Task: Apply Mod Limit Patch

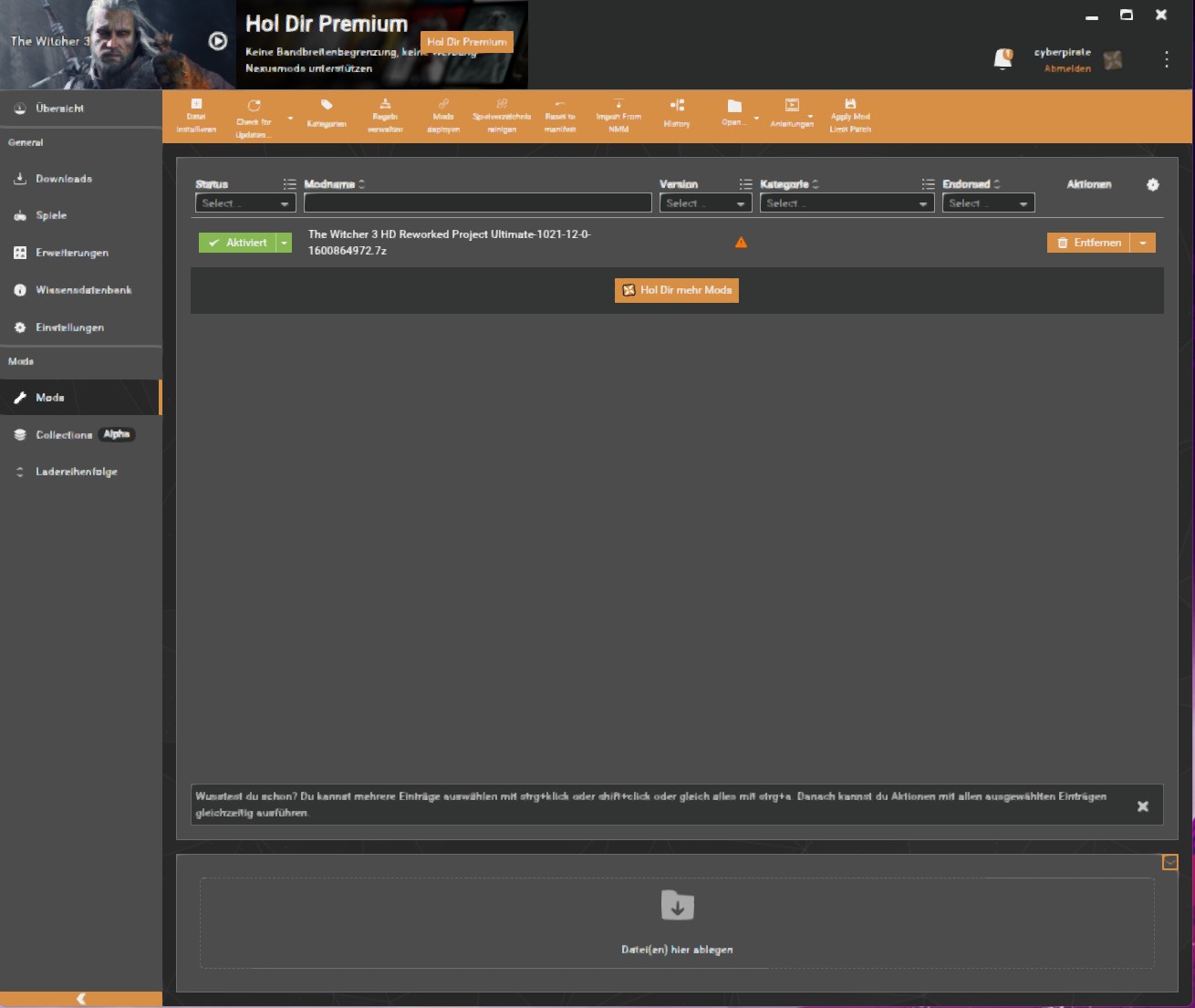Action: 851,114
